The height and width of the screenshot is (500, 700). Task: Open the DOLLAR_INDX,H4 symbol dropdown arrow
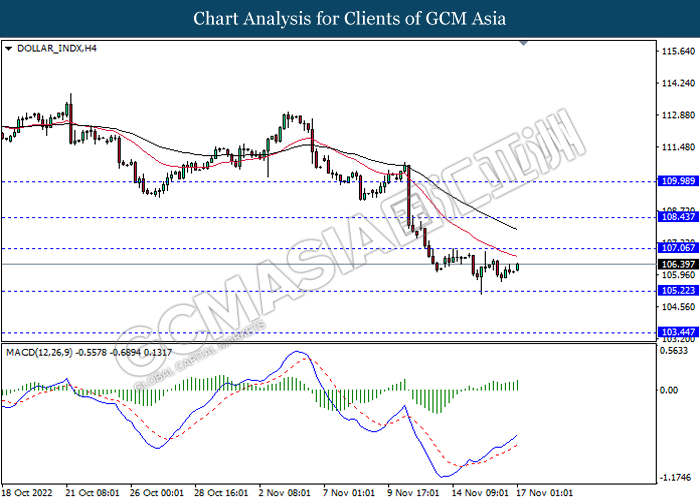[x=8, y=48]
